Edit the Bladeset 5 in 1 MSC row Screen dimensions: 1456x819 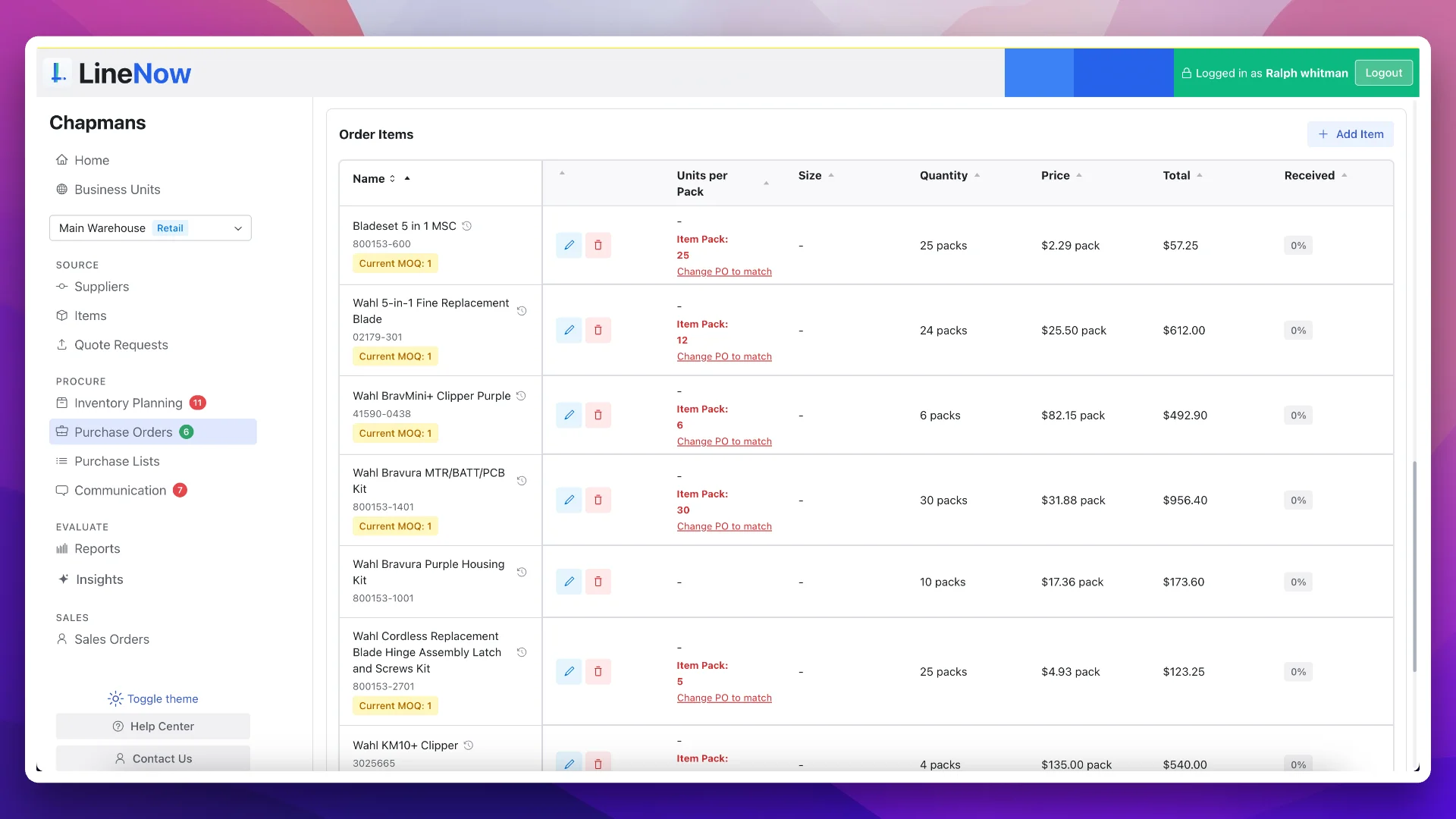[569, 245]
